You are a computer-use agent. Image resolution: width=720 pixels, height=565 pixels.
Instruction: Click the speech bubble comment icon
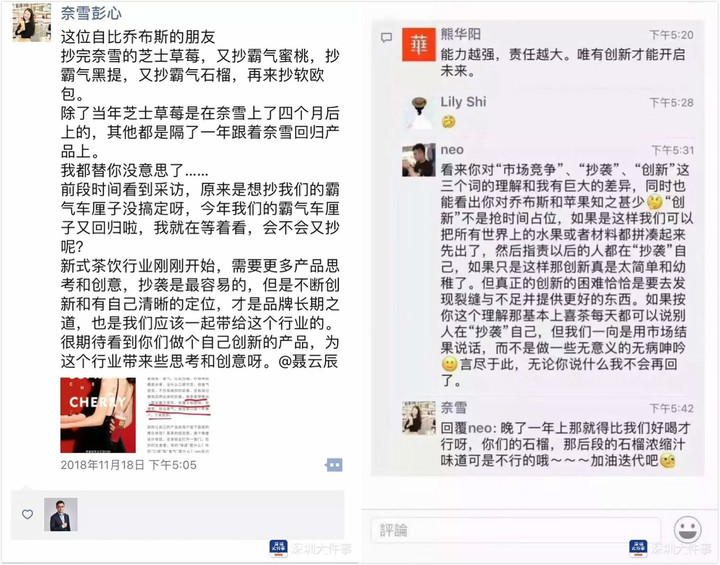click(x=387, y=38)
